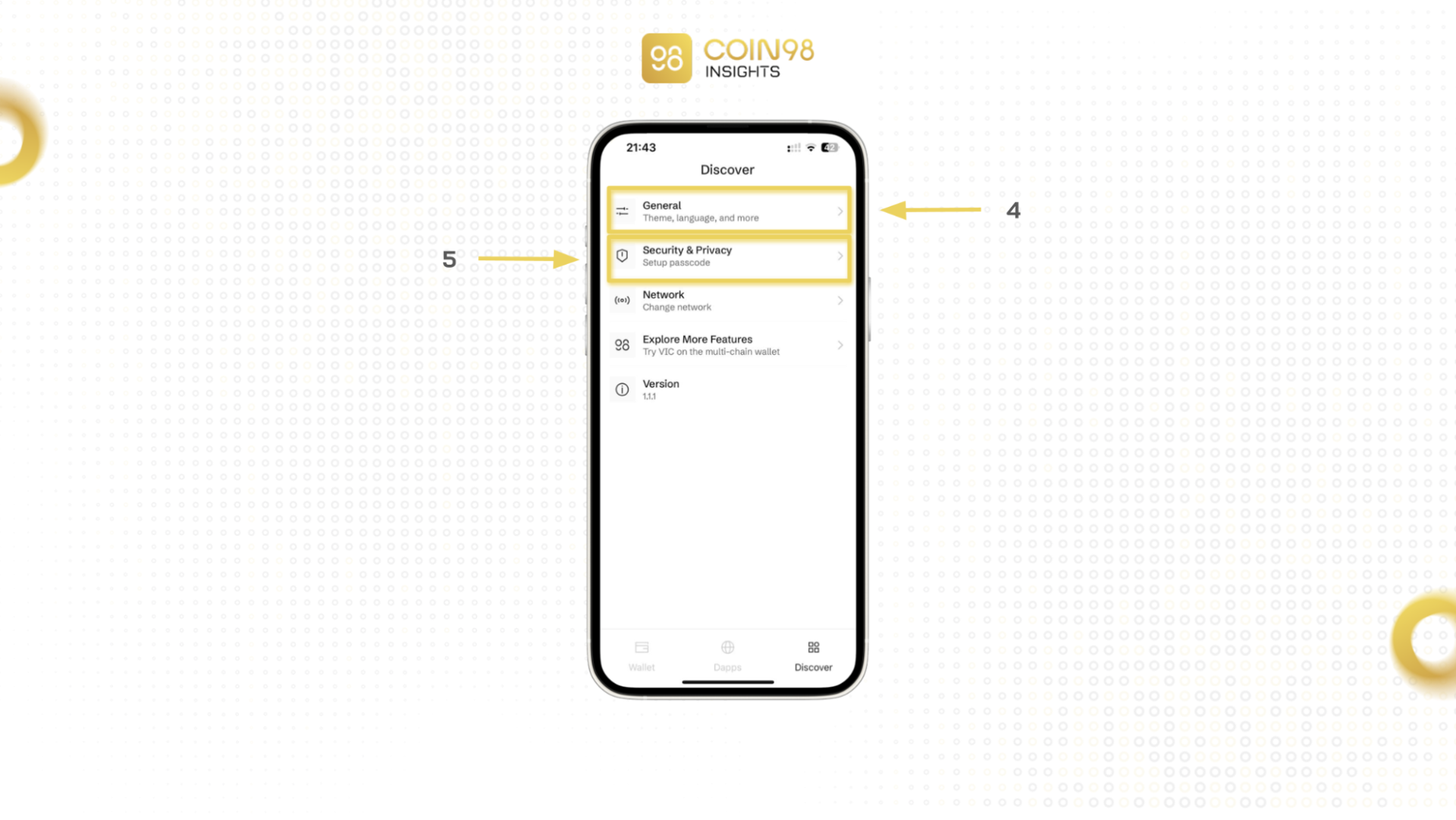Image resolution: width=1456 pixels, height=820 pixels.
Task: Toggle General settings row highlight
Action: pyautogui.click(x=728, y=211)
